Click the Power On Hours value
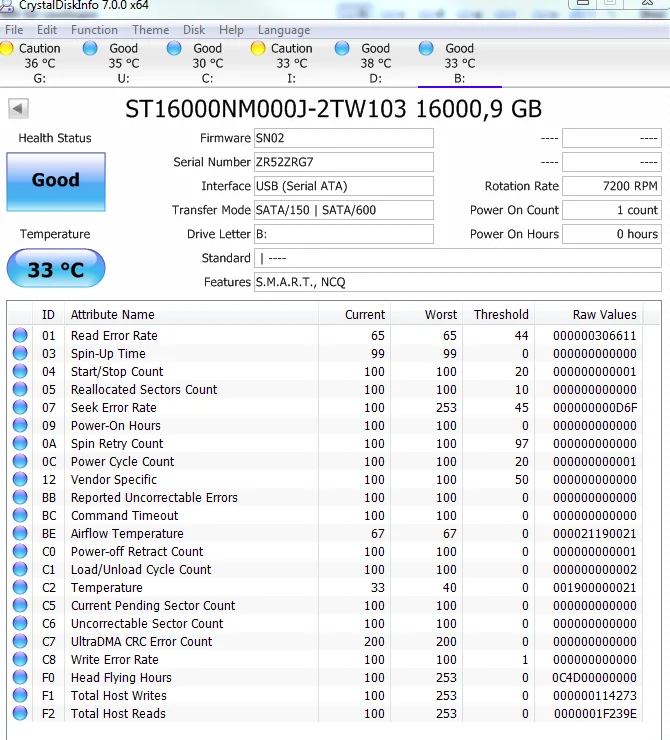 pos(611,234)
